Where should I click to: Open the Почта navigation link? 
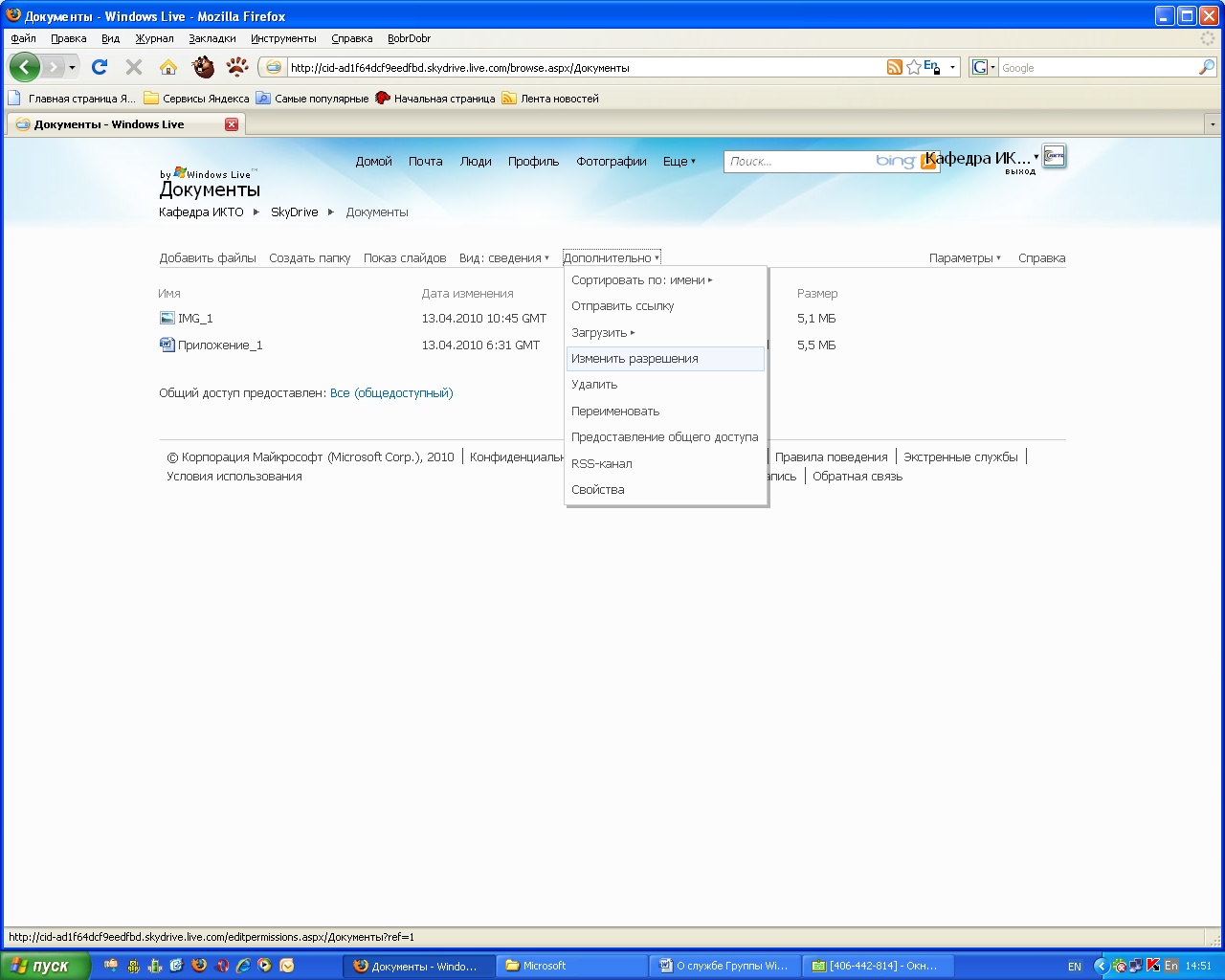[426, 162]
